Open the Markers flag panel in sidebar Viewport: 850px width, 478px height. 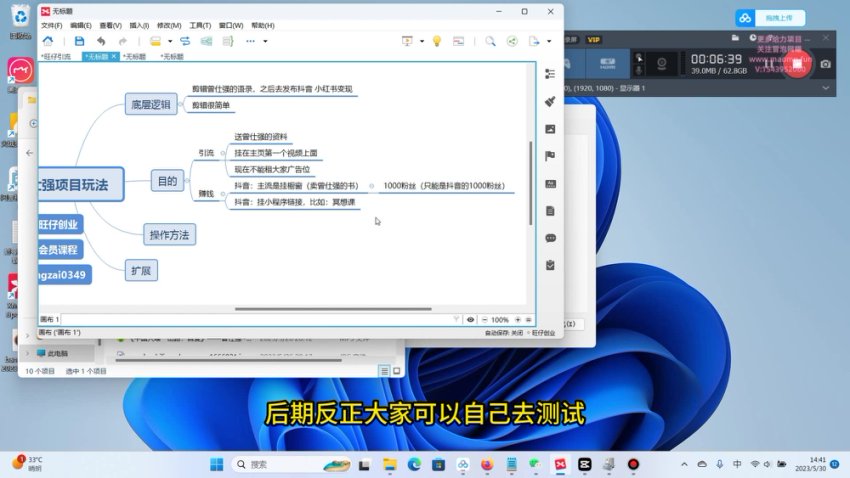pyautogui.click(x=550, y=156)
